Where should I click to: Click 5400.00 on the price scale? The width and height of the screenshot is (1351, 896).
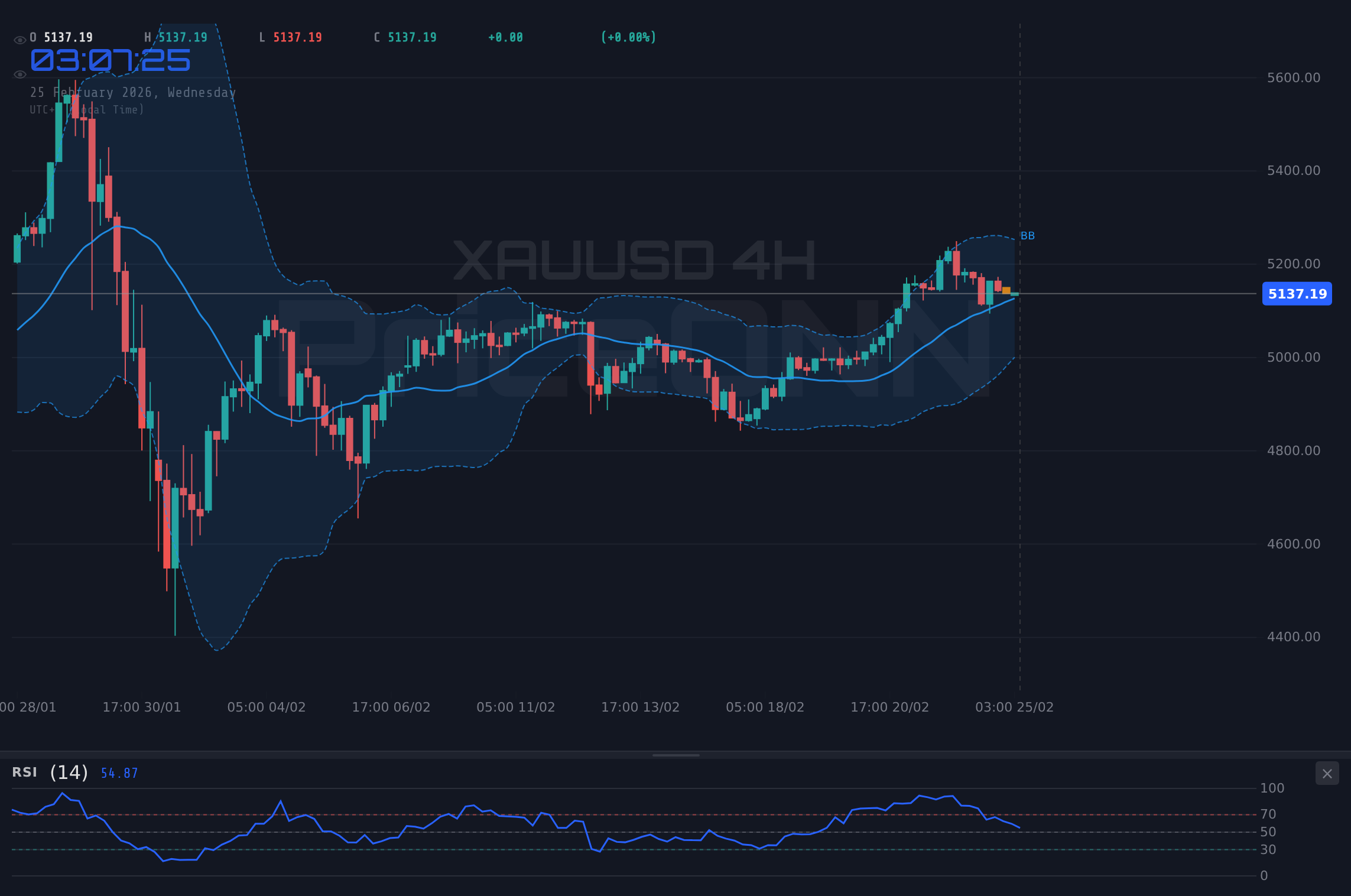(1293, 170)
